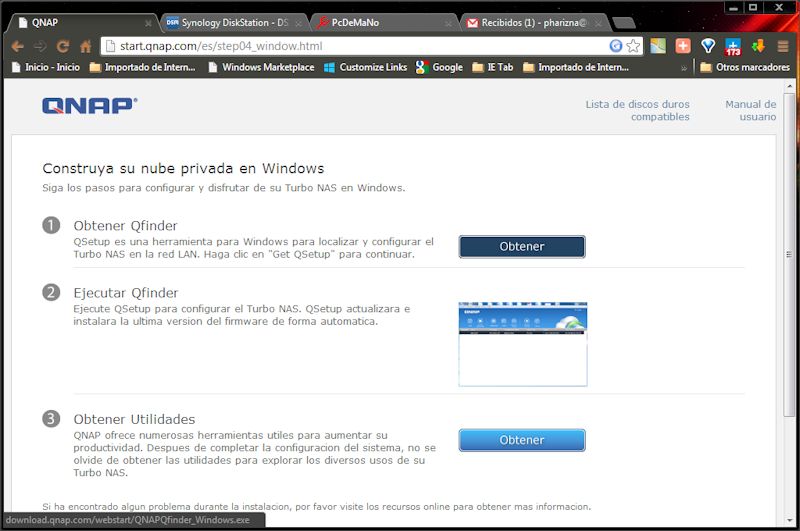Open the browser home page icon
Image resolution: width=800 pixels, height=531 pixels.
pyautogui.click(x=85, y=46)
